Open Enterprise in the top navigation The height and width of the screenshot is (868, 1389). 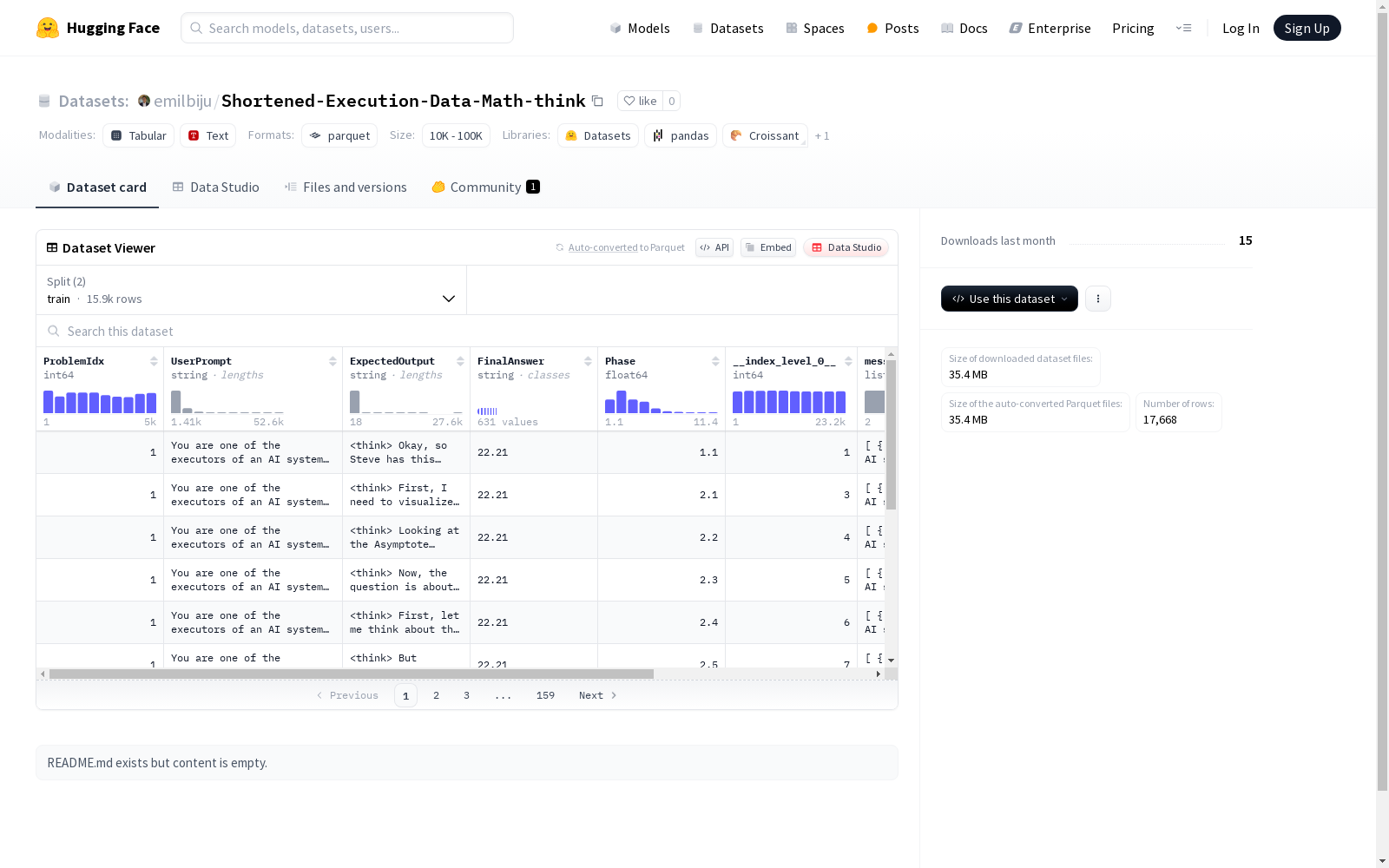pyautogui.click(x=1050, y=28)
